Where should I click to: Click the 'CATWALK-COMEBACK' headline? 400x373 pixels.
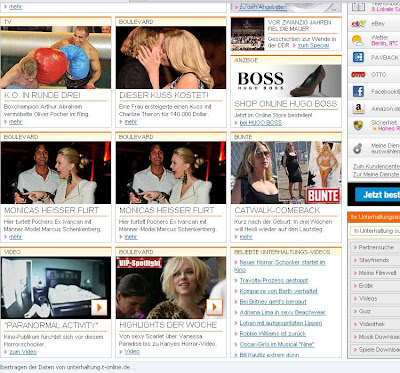(277, 210)
